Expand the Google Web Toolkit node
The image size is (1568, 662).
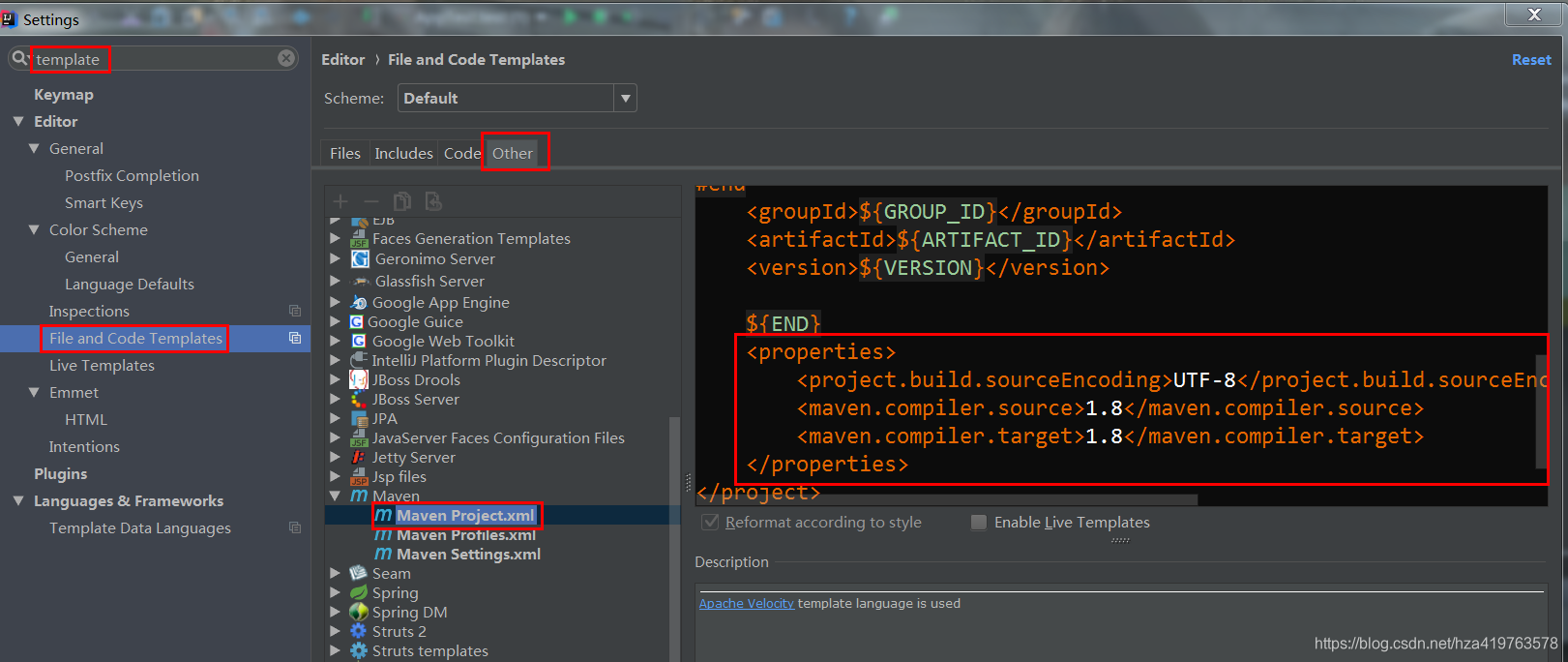pyautogui.click(x=336, y=342)
